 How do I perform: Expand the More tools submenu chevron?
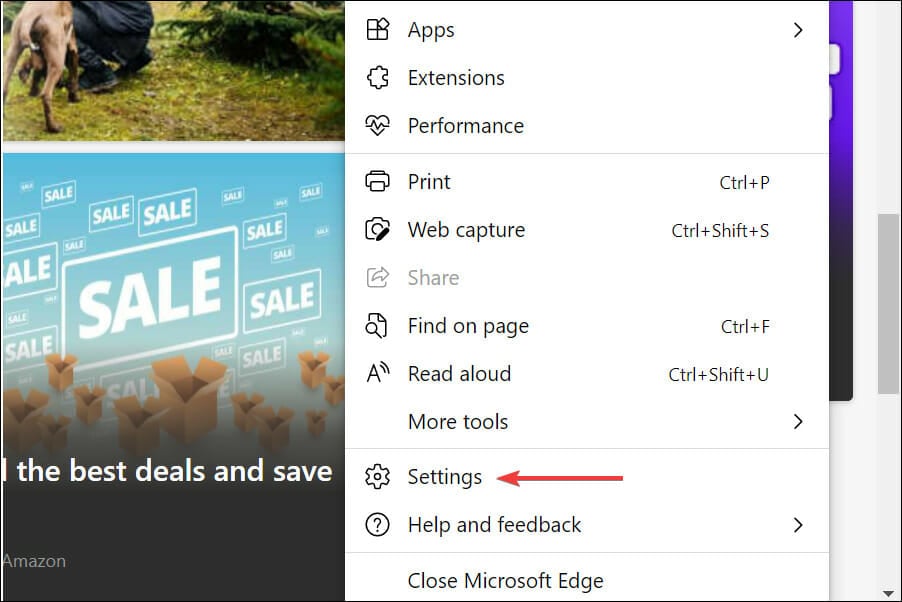pos(797,422)
